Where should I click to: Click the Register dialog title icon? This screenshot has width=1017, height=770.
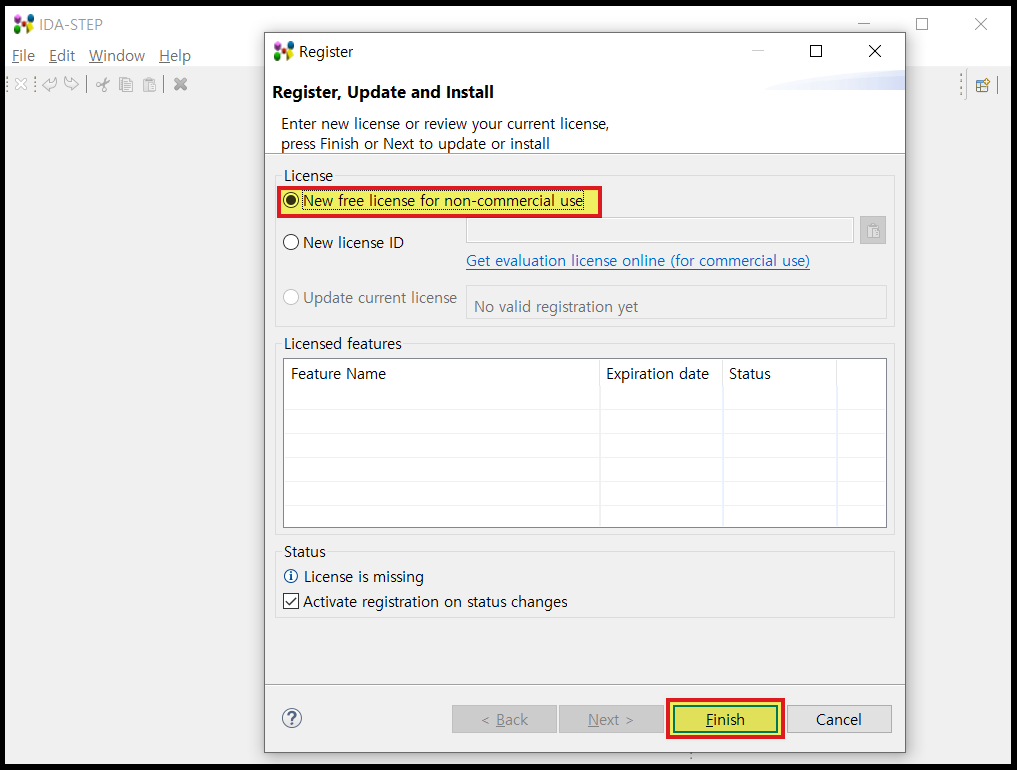pos(283,51)
